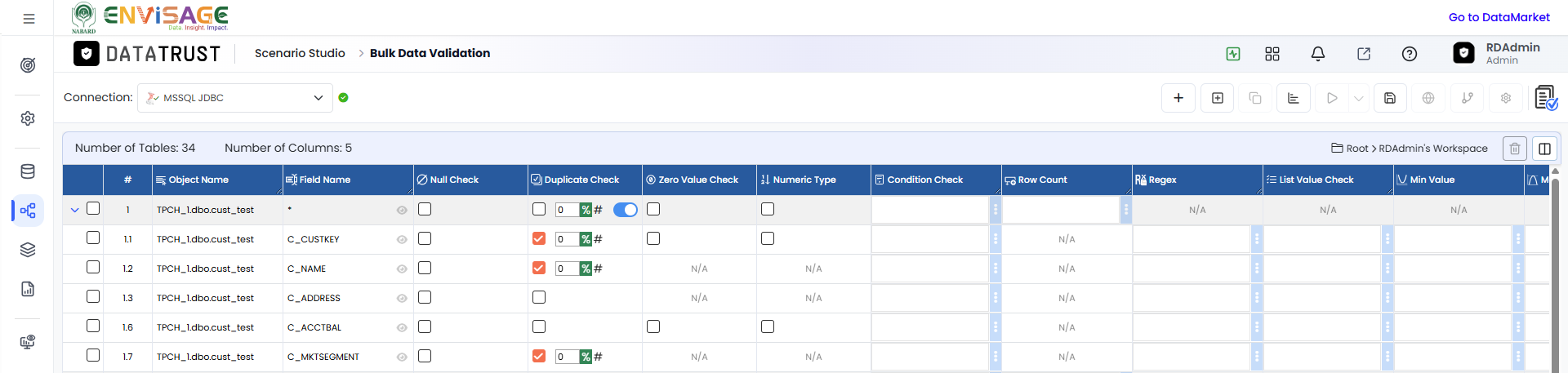Viewport: 1568px width, 373px height.
Task: Click the toolbar gear settings icon
Action: pos(1506,98)
